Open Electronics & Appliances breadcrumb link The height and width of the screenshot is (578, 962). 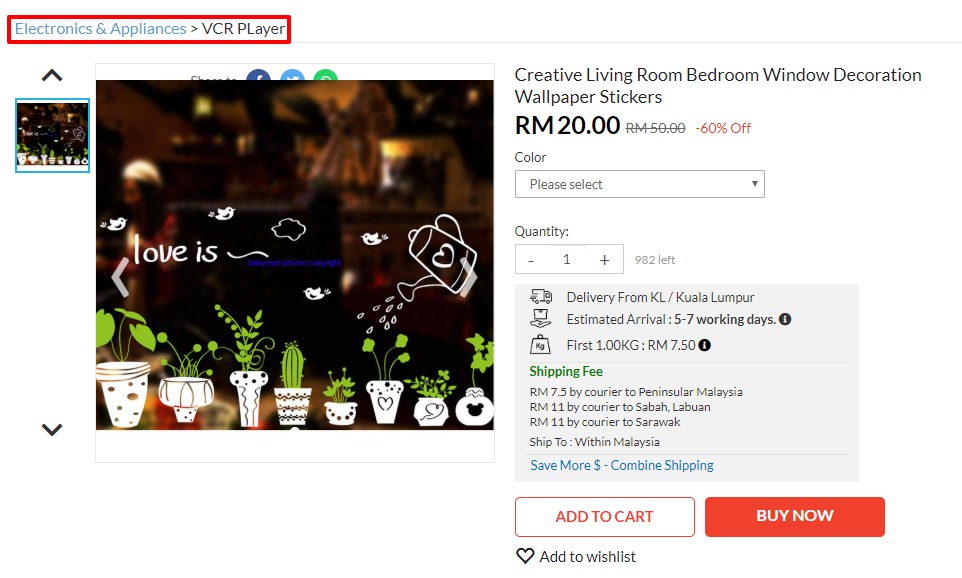click(x=101, y=29)
